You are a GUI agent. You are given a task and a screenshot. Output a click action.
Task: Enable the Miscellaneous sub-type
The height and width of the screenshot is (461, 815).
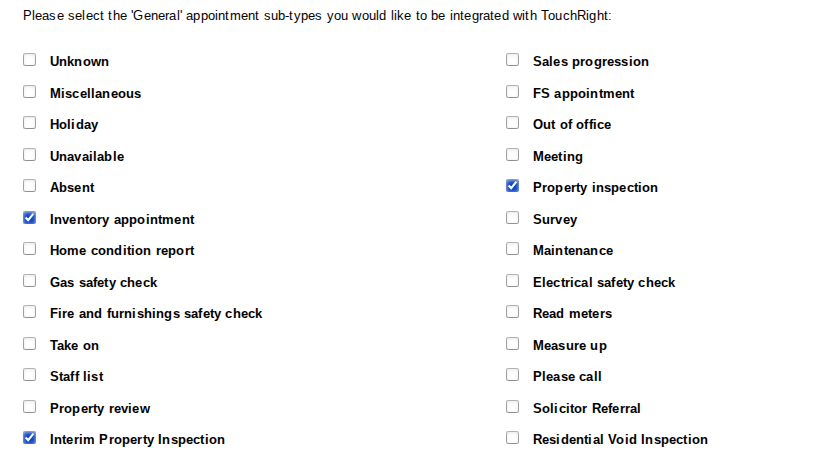tap(29, 92)
